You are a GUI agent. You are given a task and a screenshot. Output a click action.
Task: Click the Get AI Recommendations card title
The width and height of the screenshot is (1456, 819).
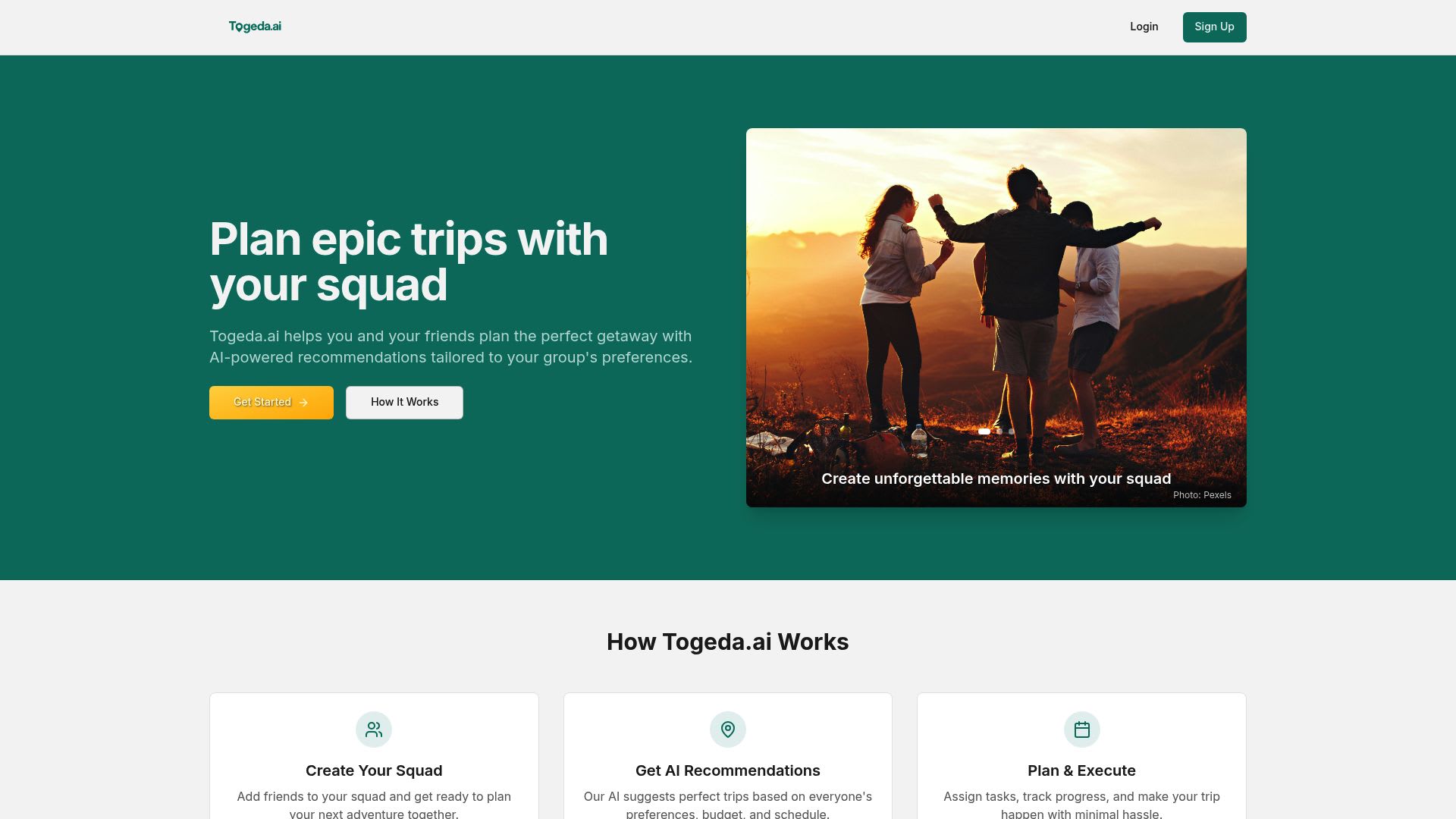pos(727,770)
